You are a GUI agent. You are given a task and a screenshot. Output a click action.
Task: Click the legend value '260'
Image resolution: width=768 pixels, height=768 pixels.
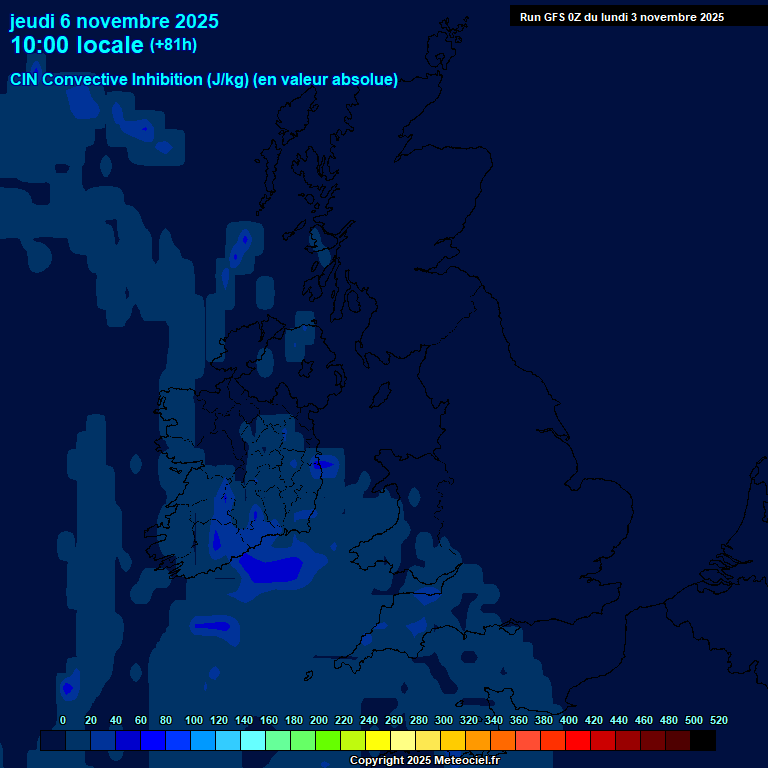click(x=394, y=720)
